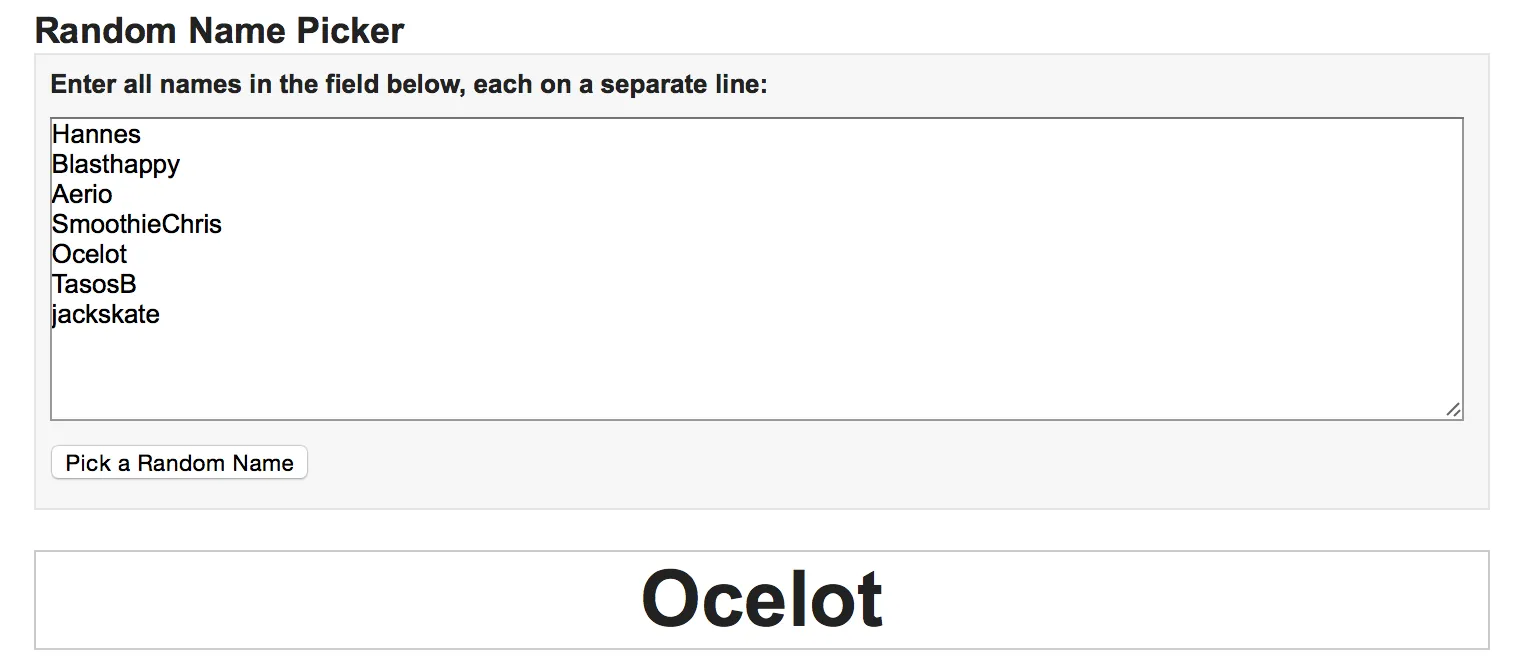
Task: Click gray panel area right of Pick button
Action: coord(800,464)
